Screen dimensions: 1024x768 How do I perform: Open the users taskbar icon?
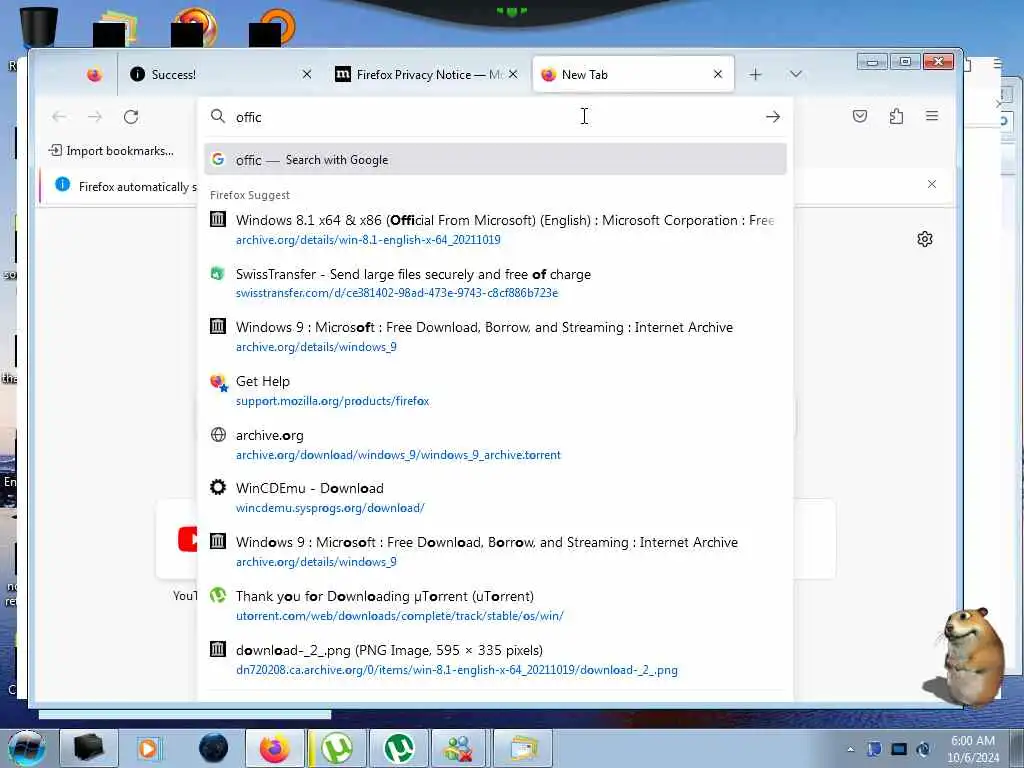pyautogui.click(x=460, y=748)
